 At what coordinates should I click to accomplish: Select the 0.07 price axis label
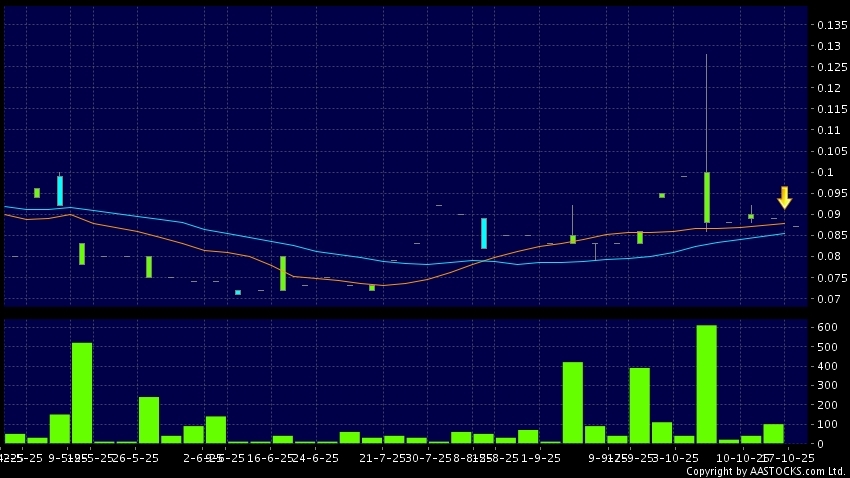point(828,299)
